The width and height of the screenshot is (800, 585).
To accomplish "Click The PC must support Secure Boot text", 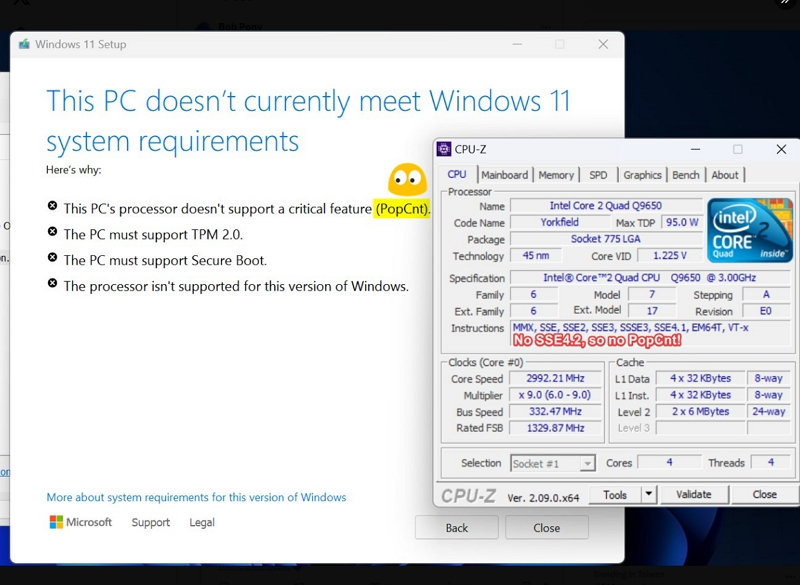I will [165, 260].
